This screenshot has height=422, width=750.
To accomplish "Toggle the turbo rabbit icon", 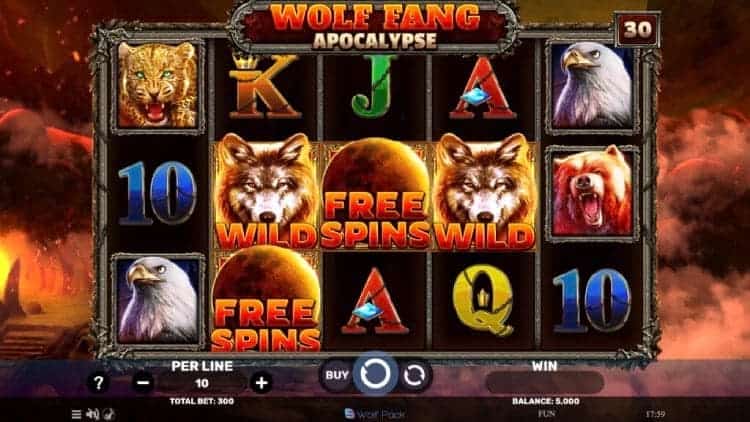I will 110,414.
